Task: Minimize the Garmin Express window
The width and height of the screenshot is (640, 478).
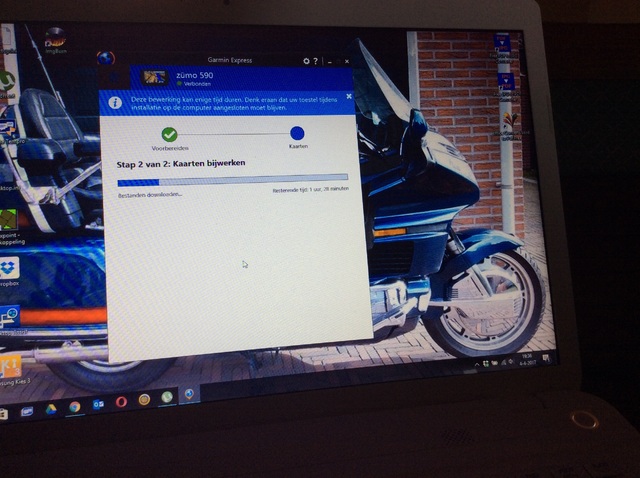Action: coord(329,62)
